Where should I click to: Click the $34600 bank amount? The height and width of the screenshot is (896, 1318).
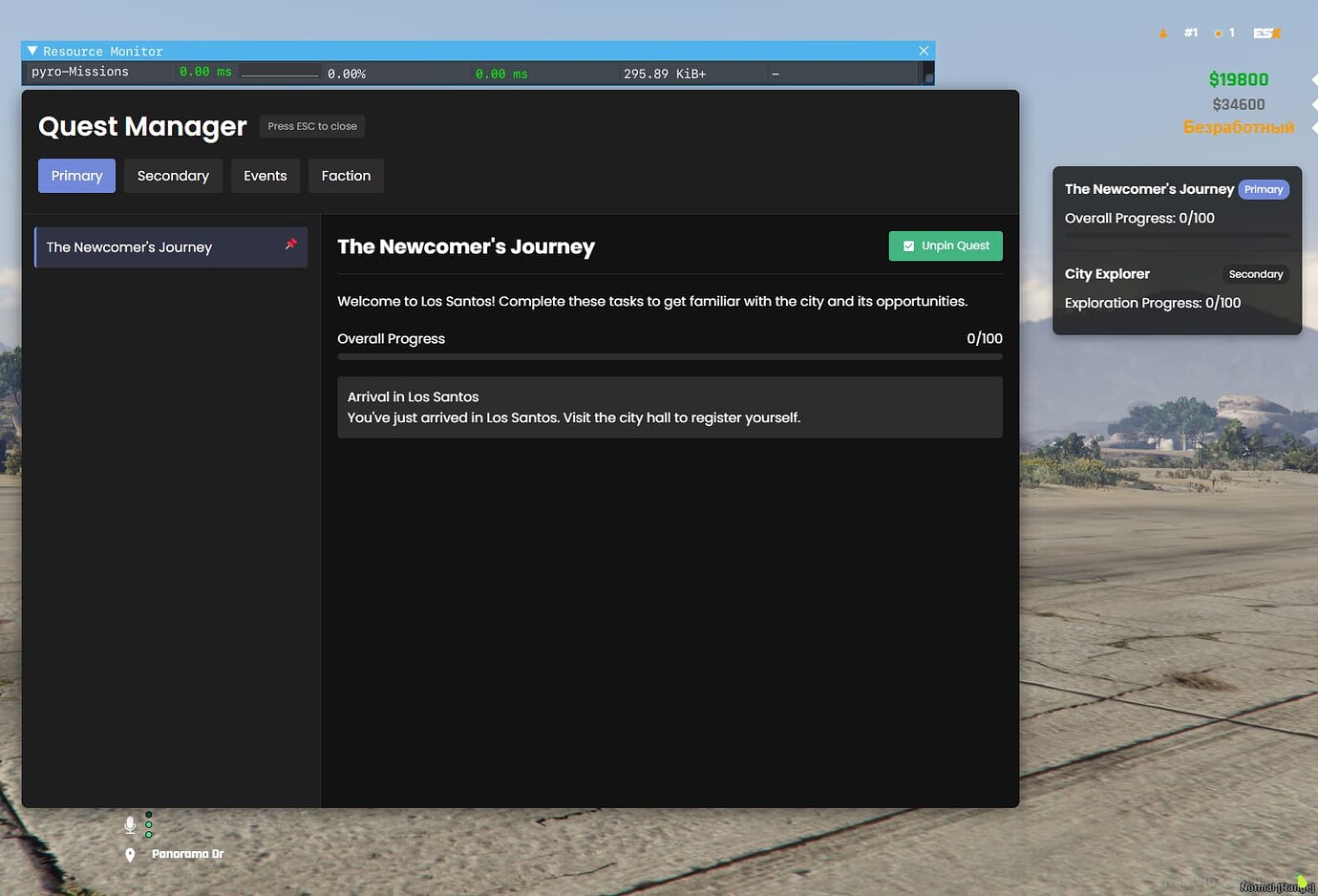pyautogui.click(x=1239, y=104)
